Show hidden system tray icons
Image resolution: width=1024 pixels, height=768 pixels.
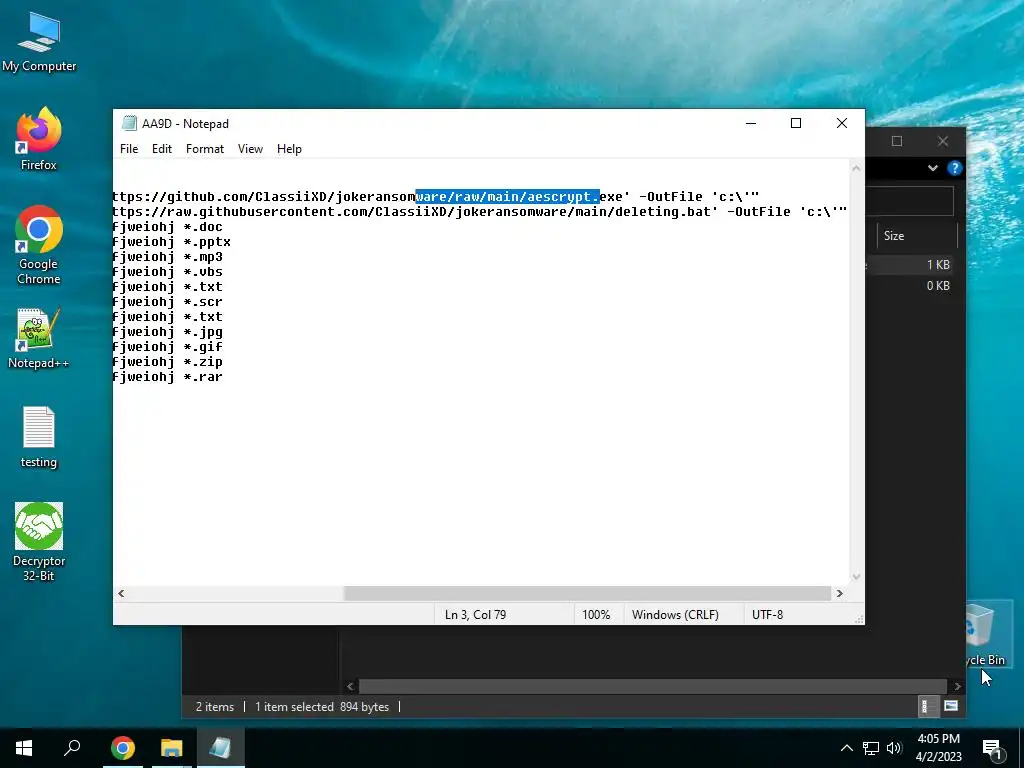coord(846,748)
